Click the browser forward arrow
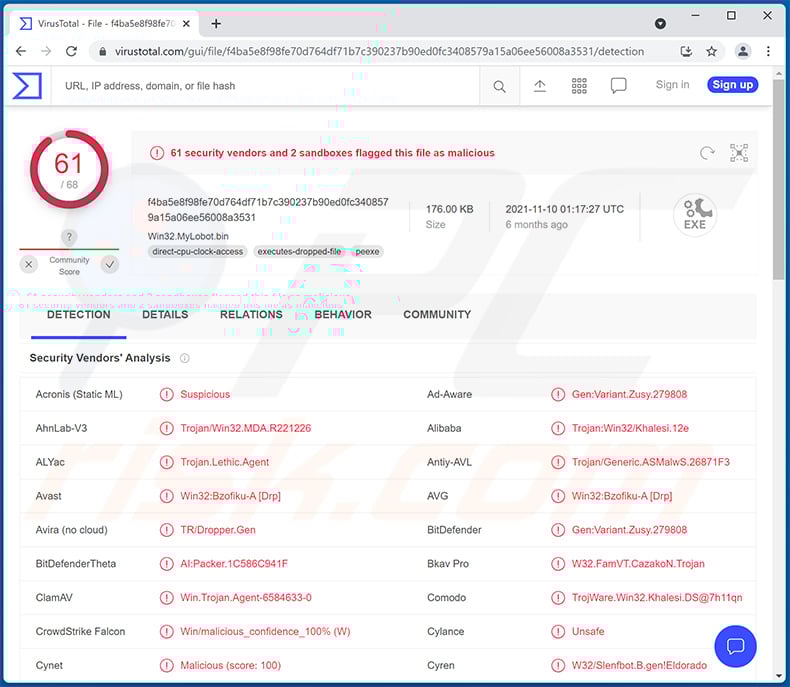Screen dimensions: 790x687 click(46, 51)
